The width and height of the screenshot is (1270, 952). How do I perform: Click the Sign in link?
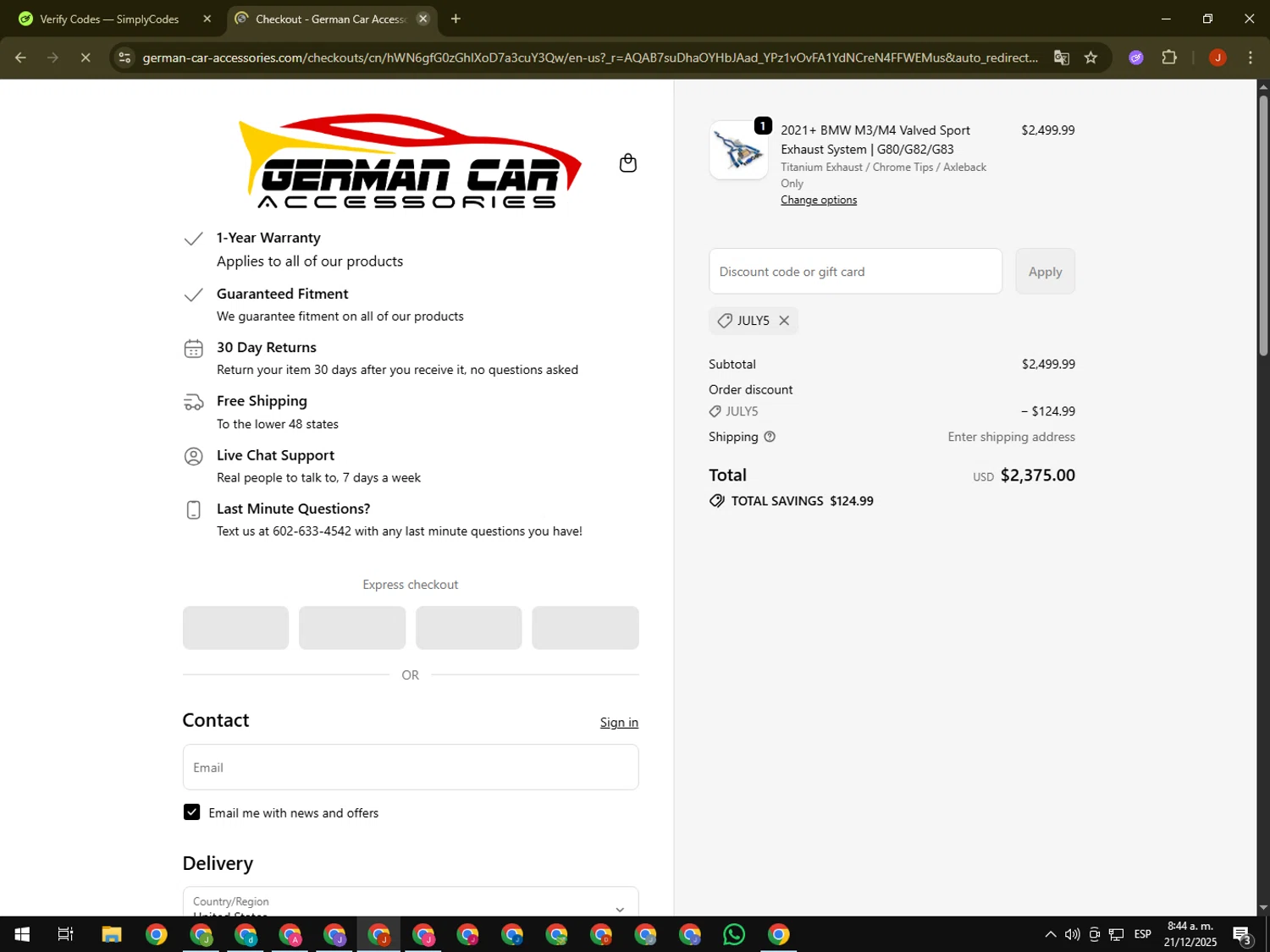619,722
